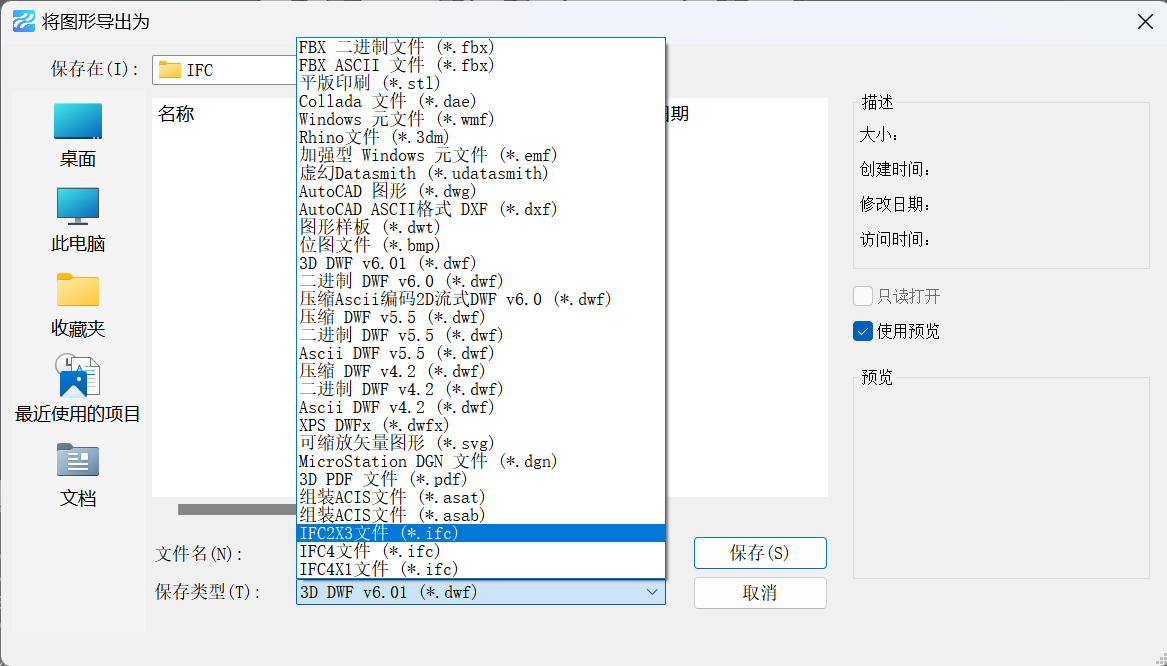
Task: Choose AutoCAD 图形 (*.dwg) format
Action: [481, 191]
